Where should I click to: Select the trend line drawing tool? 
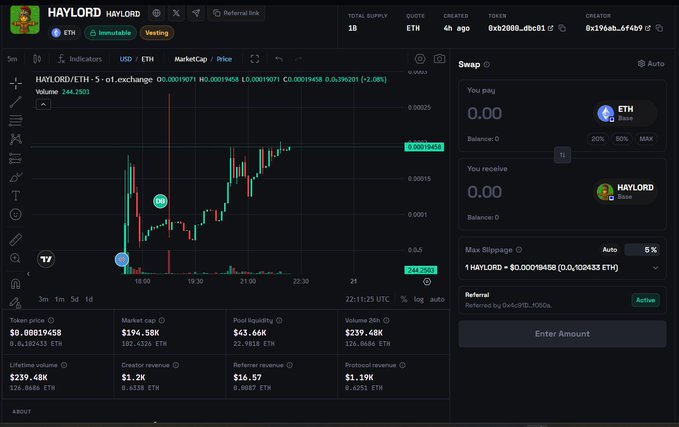click(16, 102)
